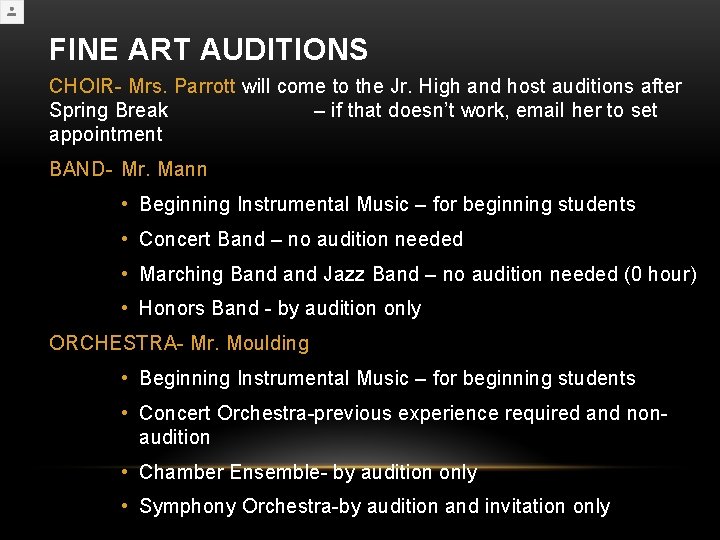
Task: Click the ORCHESTRA- Mr. Moulding heading
Action: pyautogui.click(x=179, y=343)
